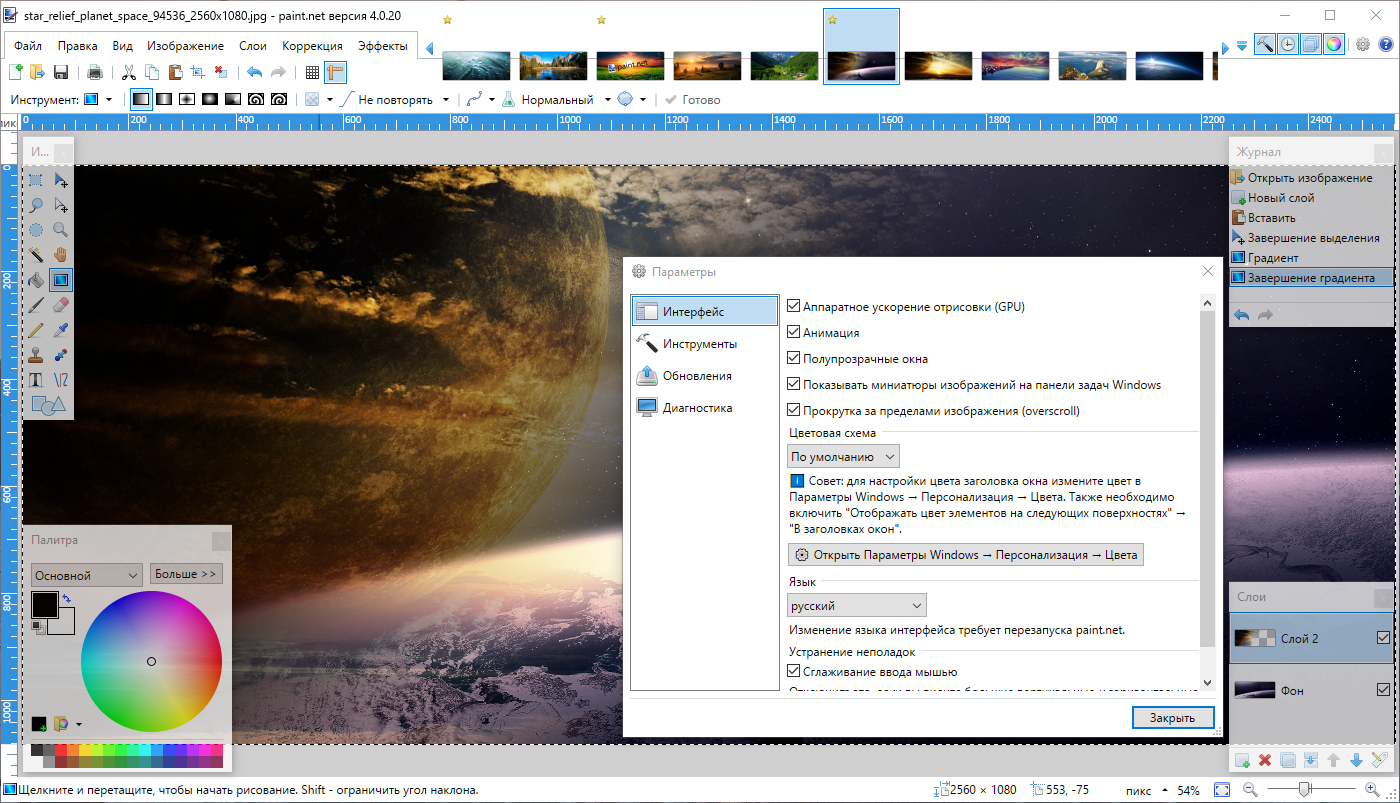Image resolution: width=1400 pixels, height=803 pixels.
Task: Click Открыть Параметры Windows Персонализация Цвета button
Action: click(966, 555)
